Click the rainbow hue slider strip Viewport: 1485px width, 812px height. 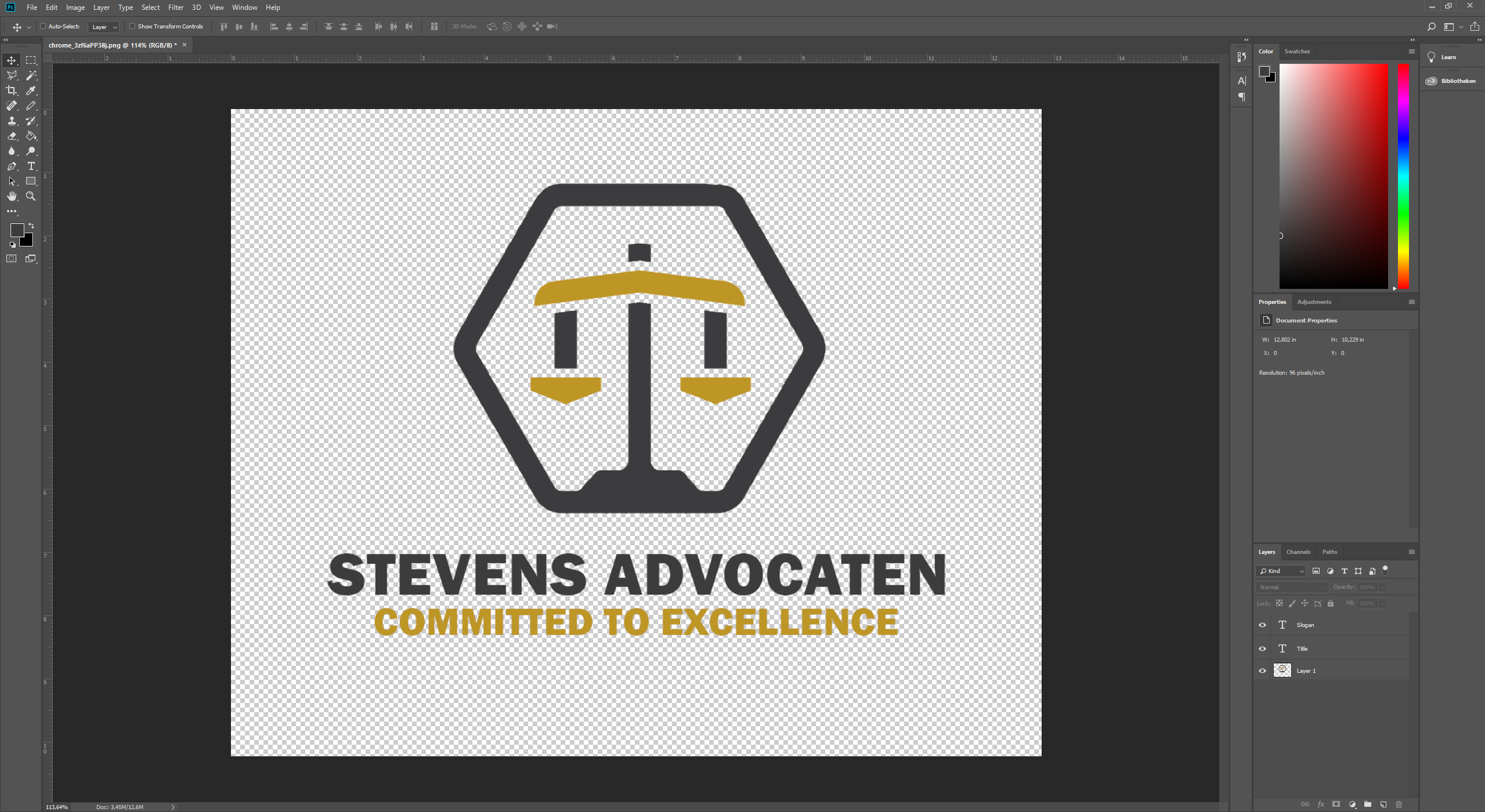pos(1403,174)
